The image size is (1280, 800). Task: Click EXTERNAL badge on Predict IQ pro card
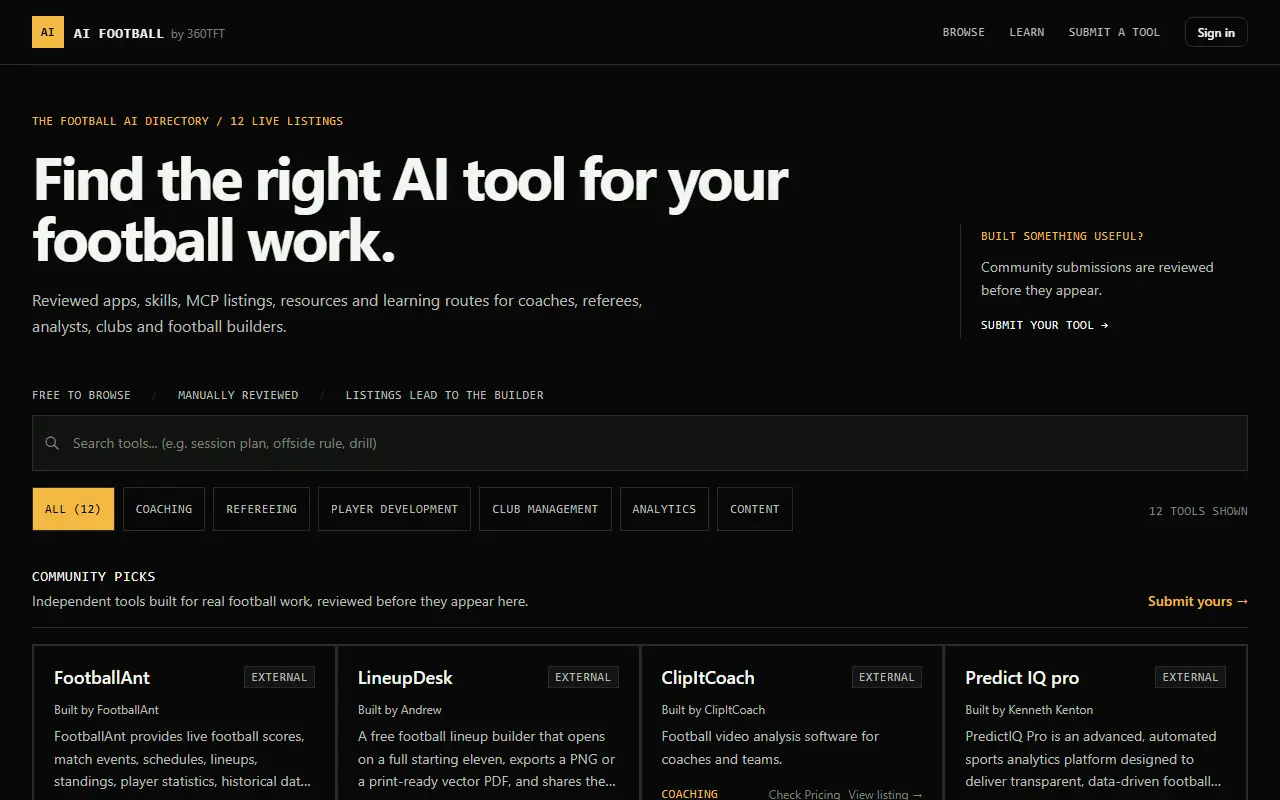pyautogui.click(x=1190, y=677)
